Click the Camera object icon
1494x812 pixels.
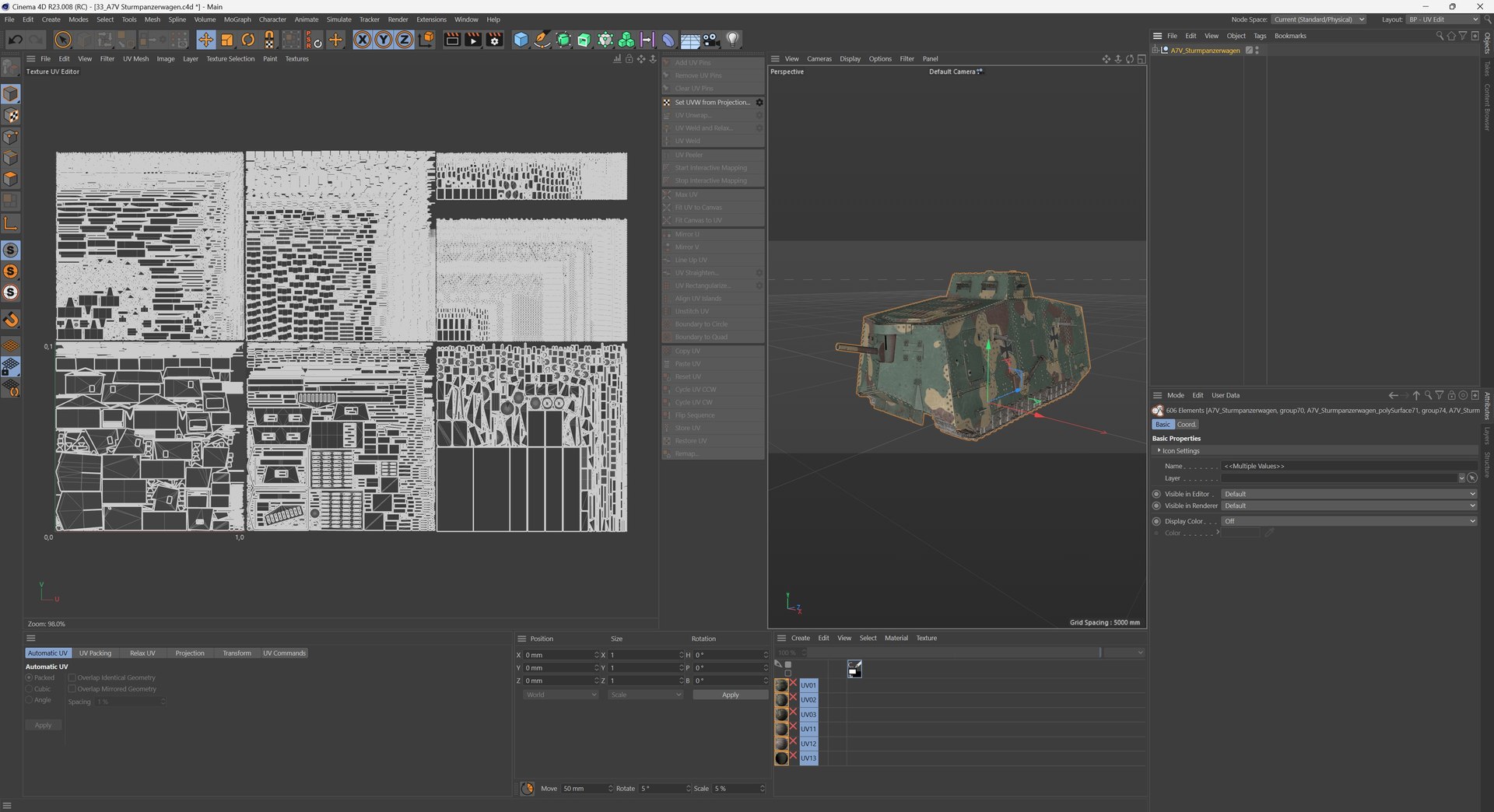[711, 40]
